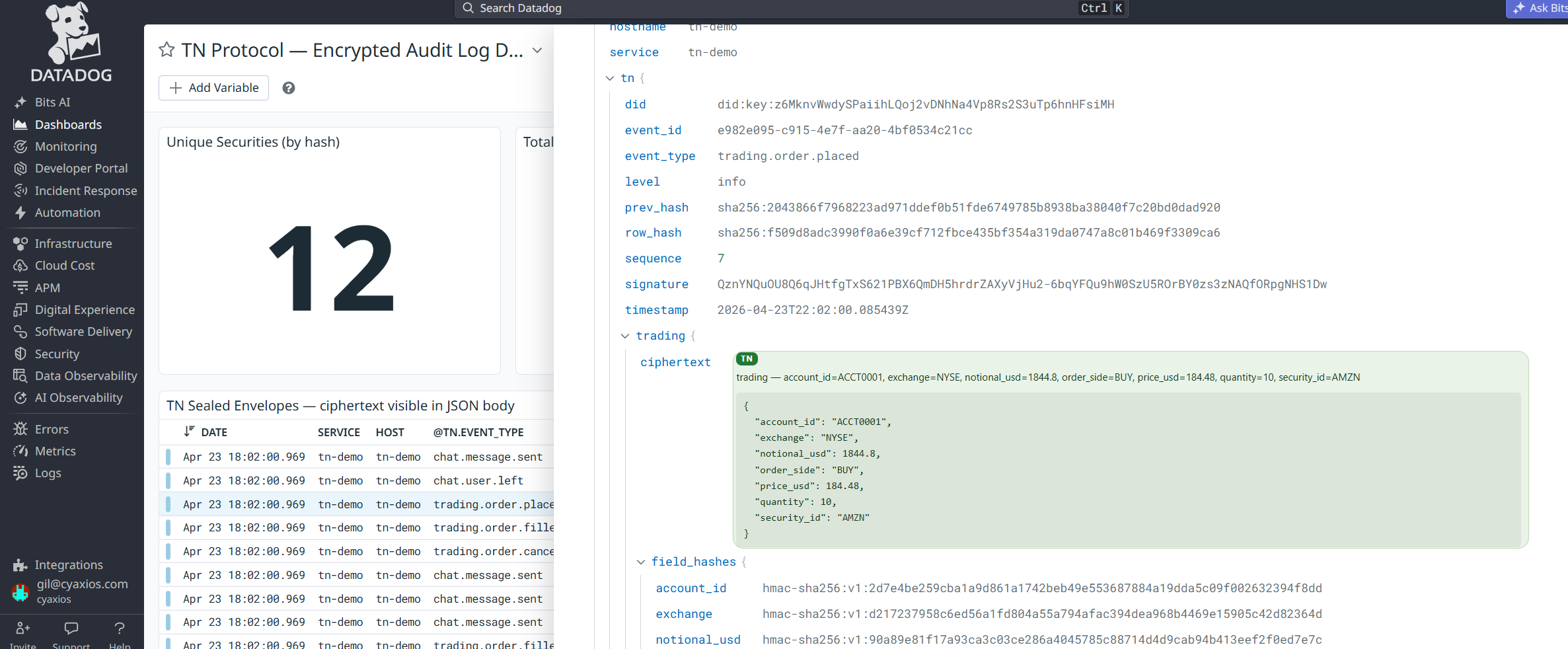Image resolution: width=1568 pixels, height=649 pixels.
Task: Select the trading.order.place log row
Action: coord(357,504)
